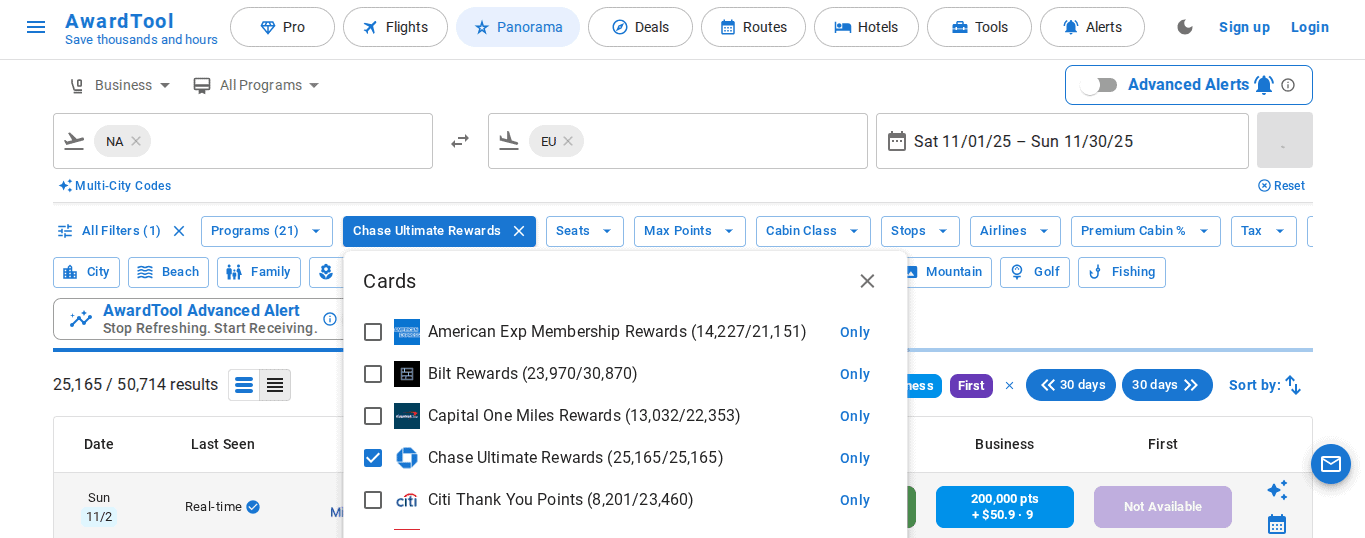The width and height of the screenshot is (1365, 538).
Task: Expand the Seats filter dropdown
Action: click(585, 231)
